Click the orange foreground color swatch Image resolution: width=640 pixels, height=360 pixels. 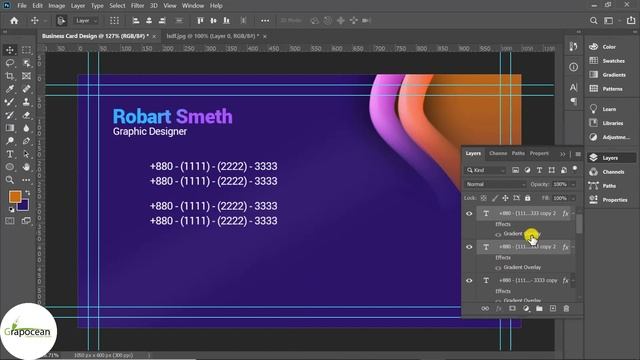click(15, 197)
